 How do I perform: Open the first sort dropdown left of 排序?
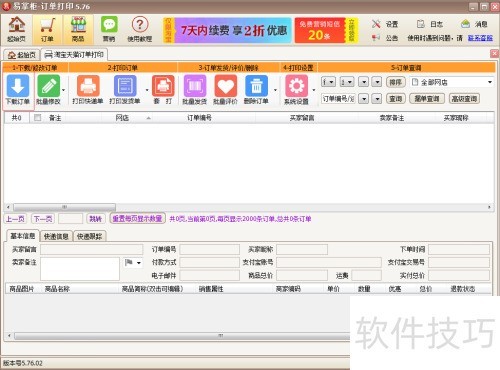point(328,82)
